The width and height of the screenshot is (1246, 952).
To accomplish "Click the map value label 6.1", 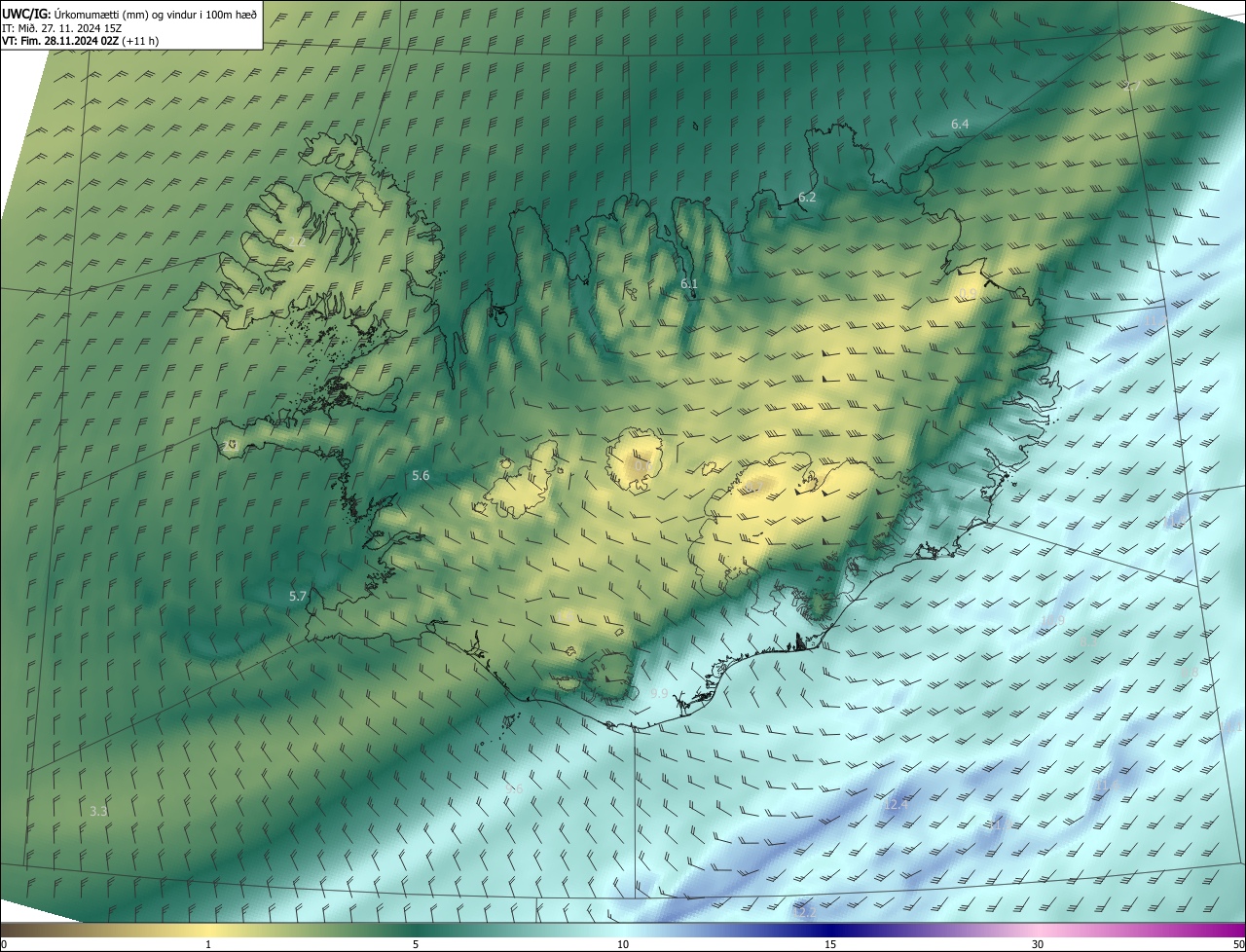I will [689, 283].
